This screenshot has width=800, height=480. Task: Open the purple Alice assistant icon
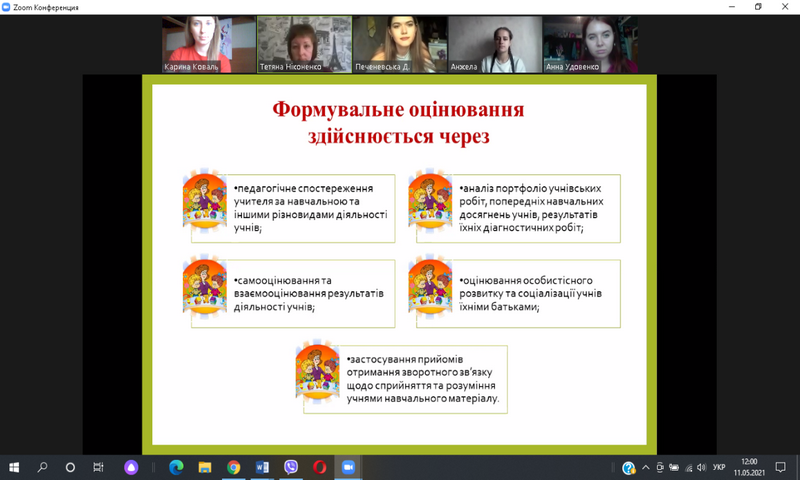click(131, 467)
